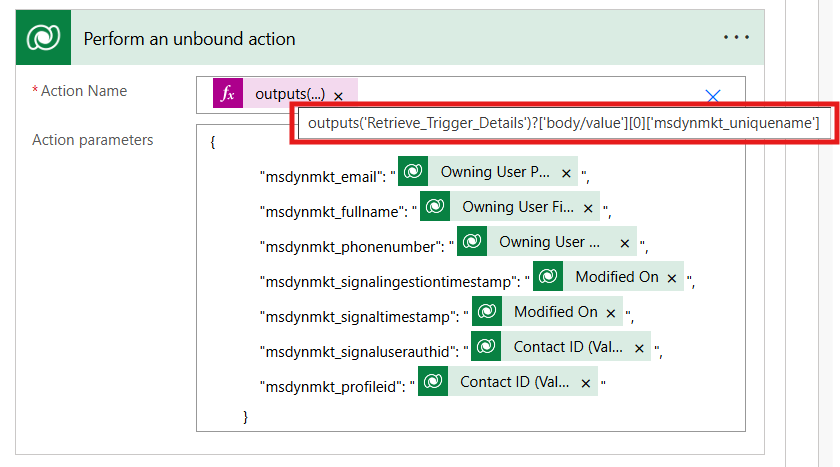This screenshot has height=467, width=840.
Task: Remove the phonenumber Owning User token
Action: coord(625,243)
